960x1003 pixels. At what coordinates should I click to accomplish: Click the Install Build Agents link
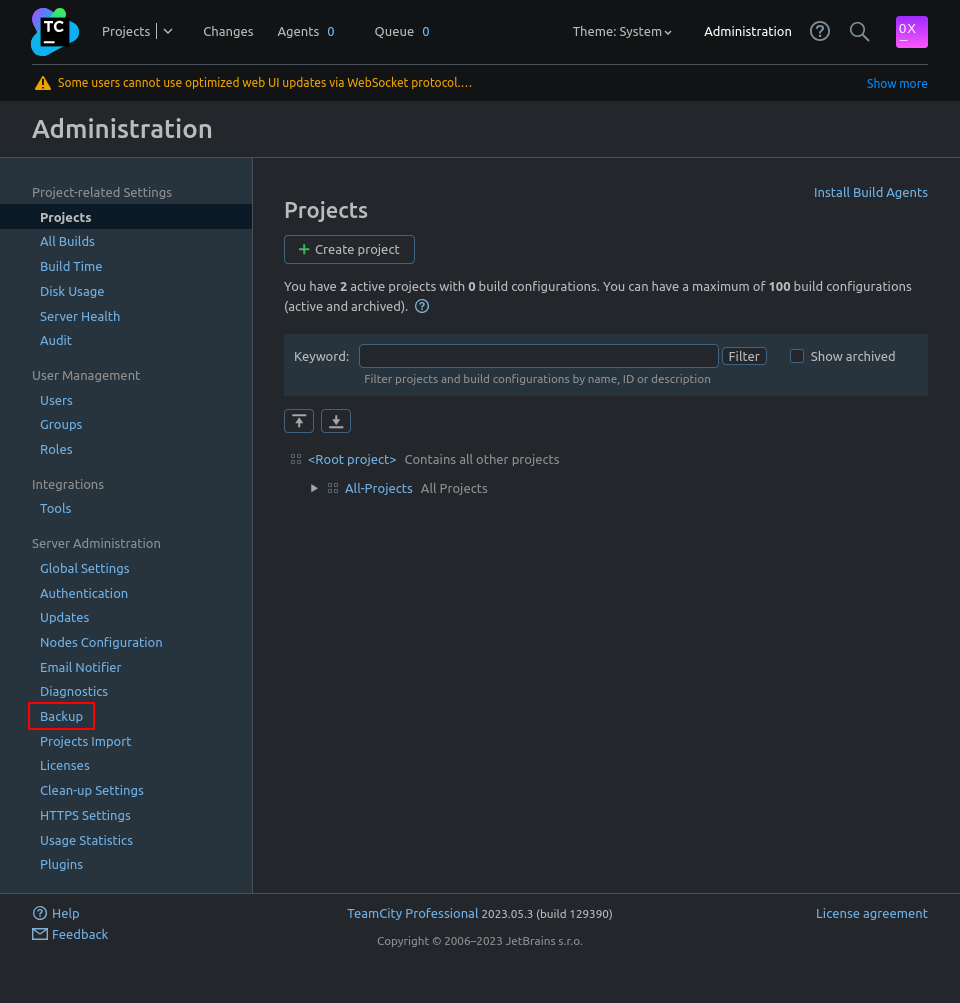coord(870,192)
